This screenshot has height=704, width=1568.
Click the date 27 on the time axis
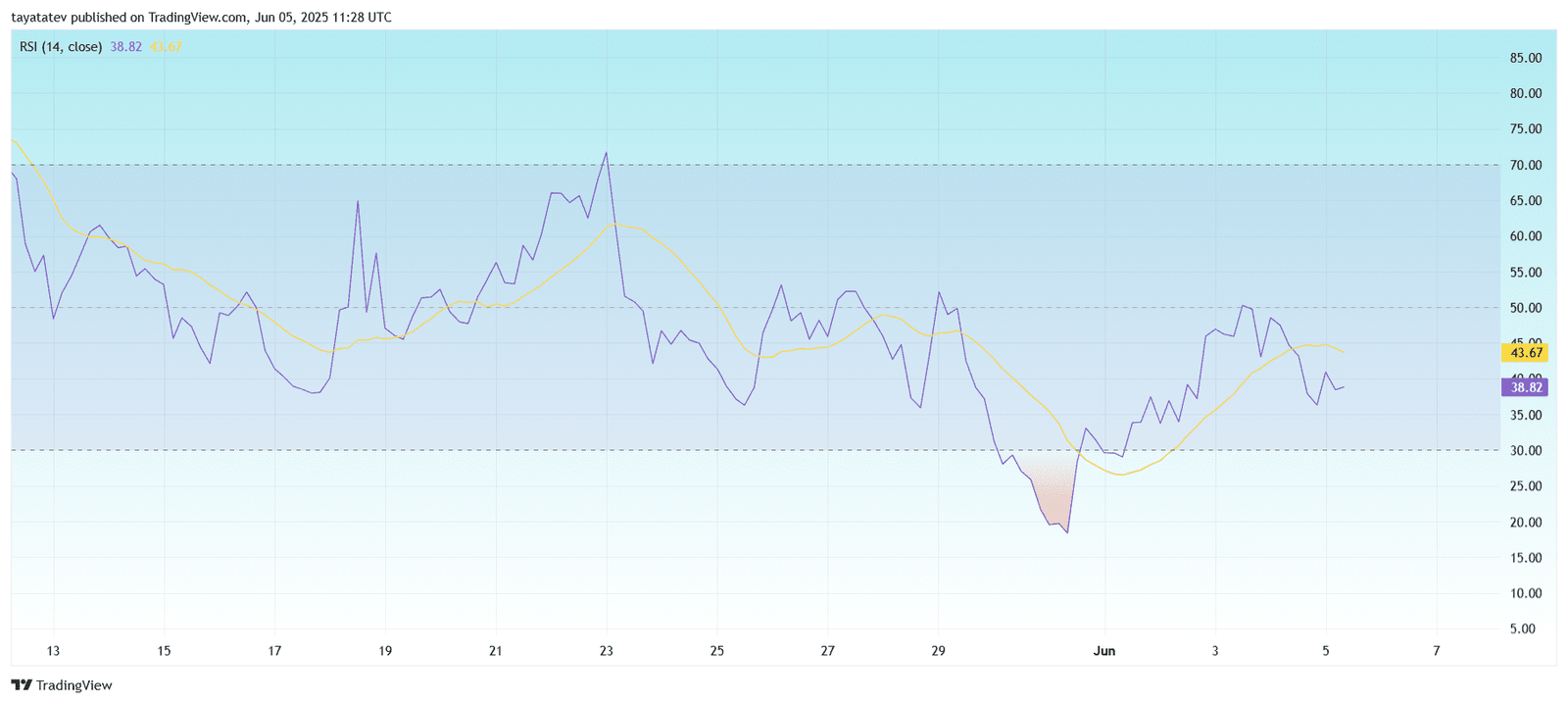click(x=828, y=651)
